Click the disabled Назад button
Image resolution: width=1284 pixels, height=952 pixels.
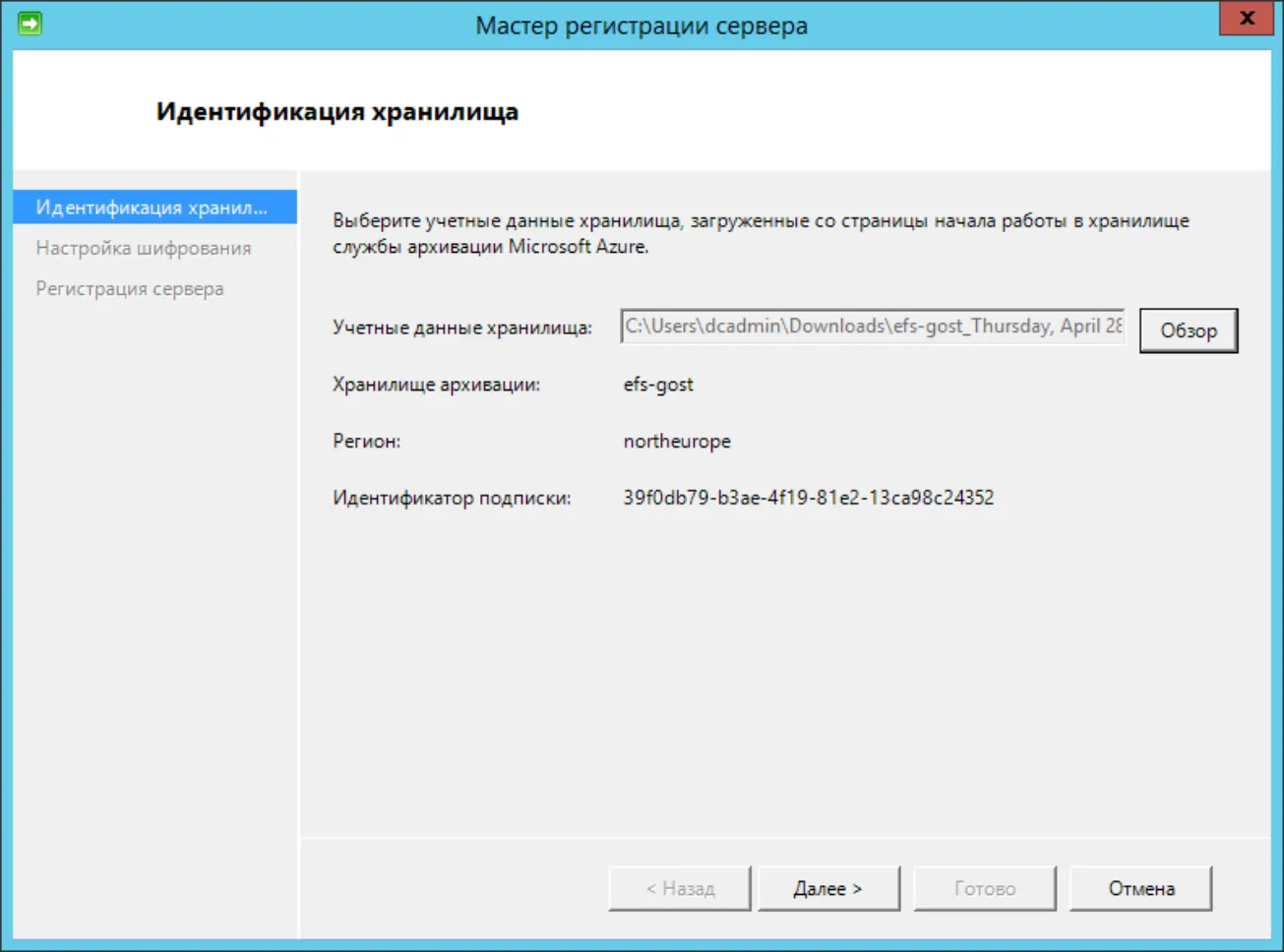(x=680, y=888)
